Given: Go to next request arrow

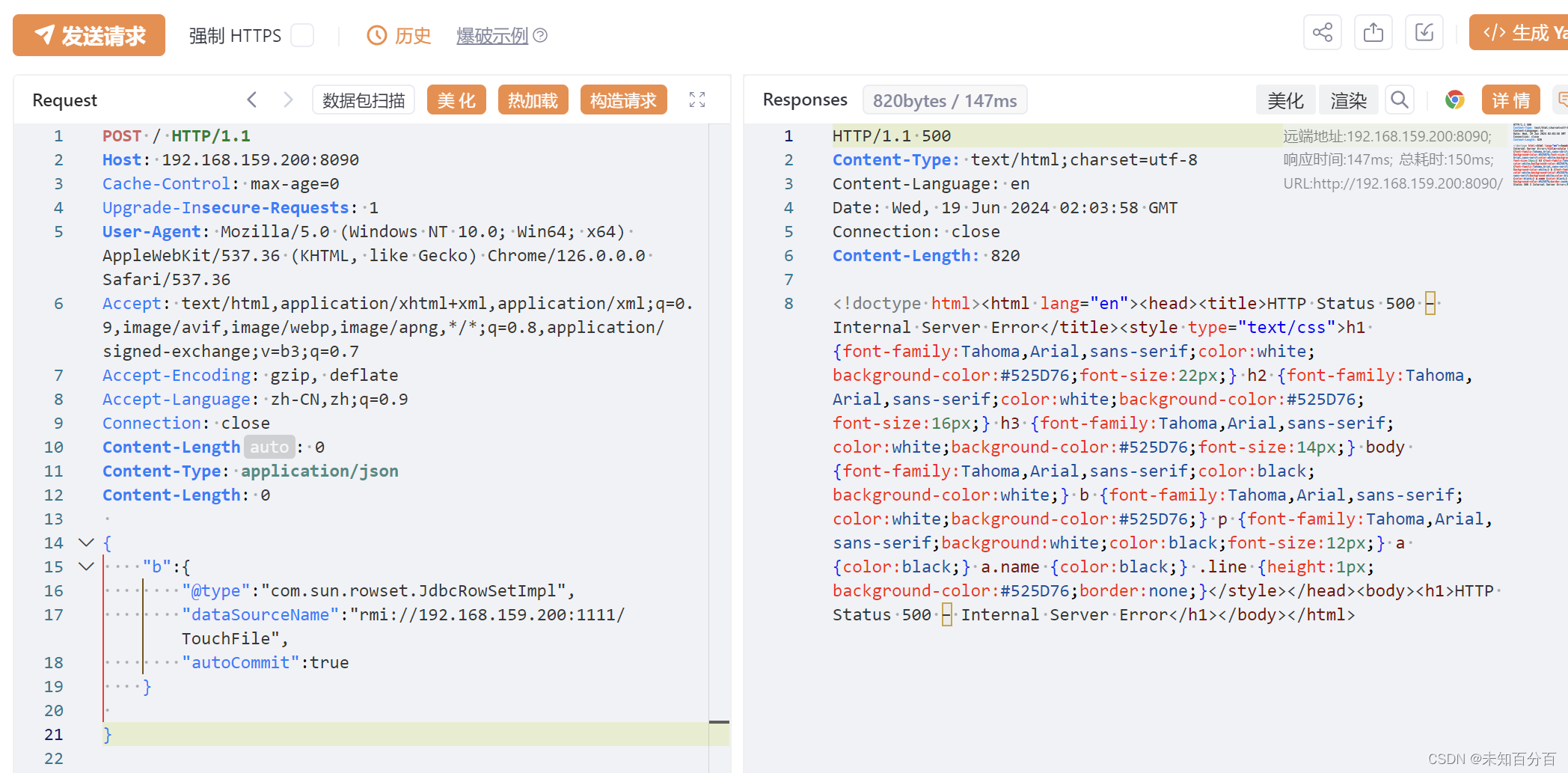Looking at the screenshot, I should (x=288, y=100).
